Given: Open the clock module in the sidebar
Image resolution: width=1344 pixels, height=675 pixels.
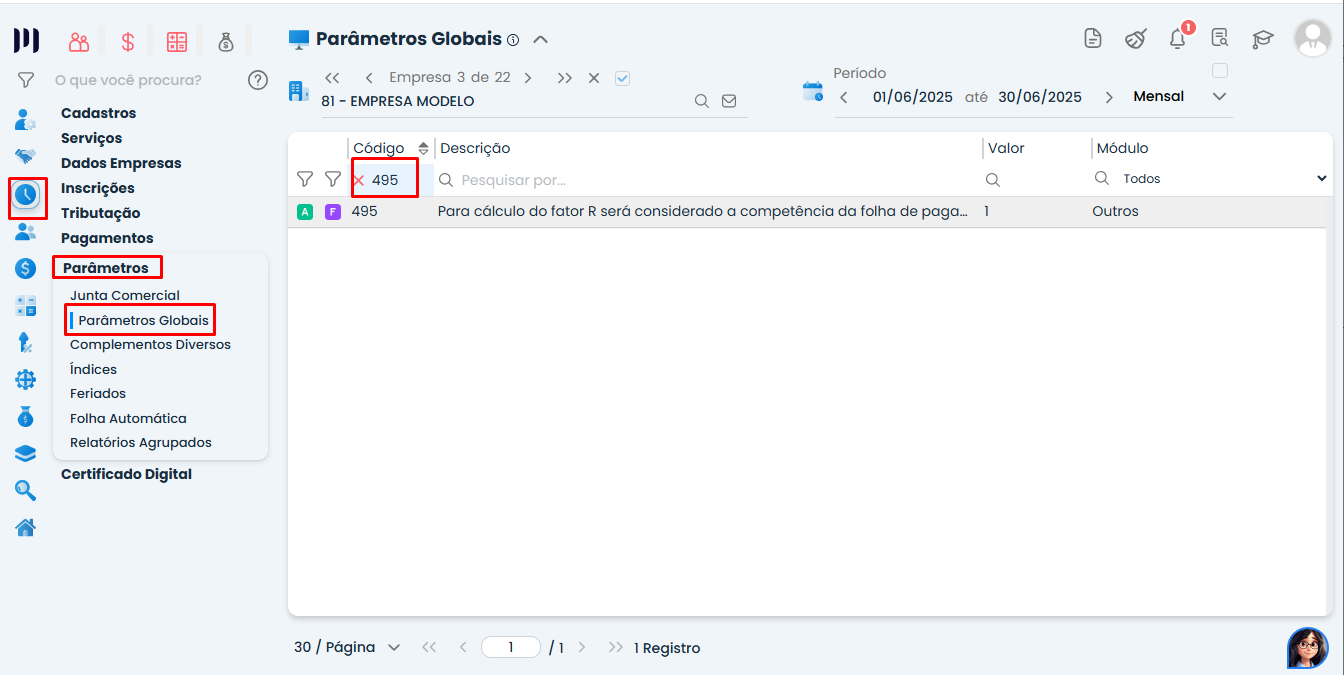Looking at the screenshot, I should 26,195.
